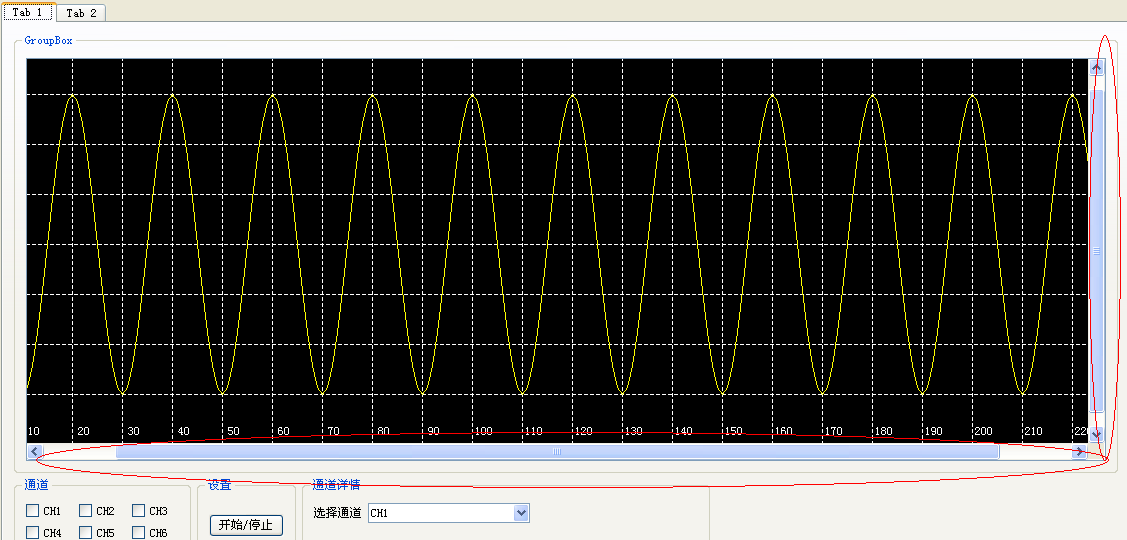
Task: Click the vertical scrollbar down arrow
Action: (1096, 434)
